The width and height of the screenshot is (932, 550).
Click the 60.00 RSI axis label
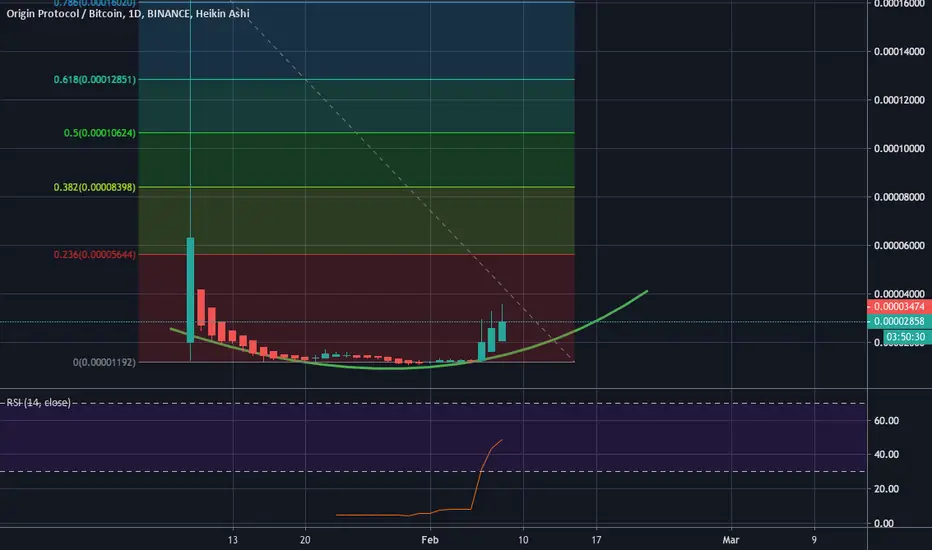pos(886,420)
